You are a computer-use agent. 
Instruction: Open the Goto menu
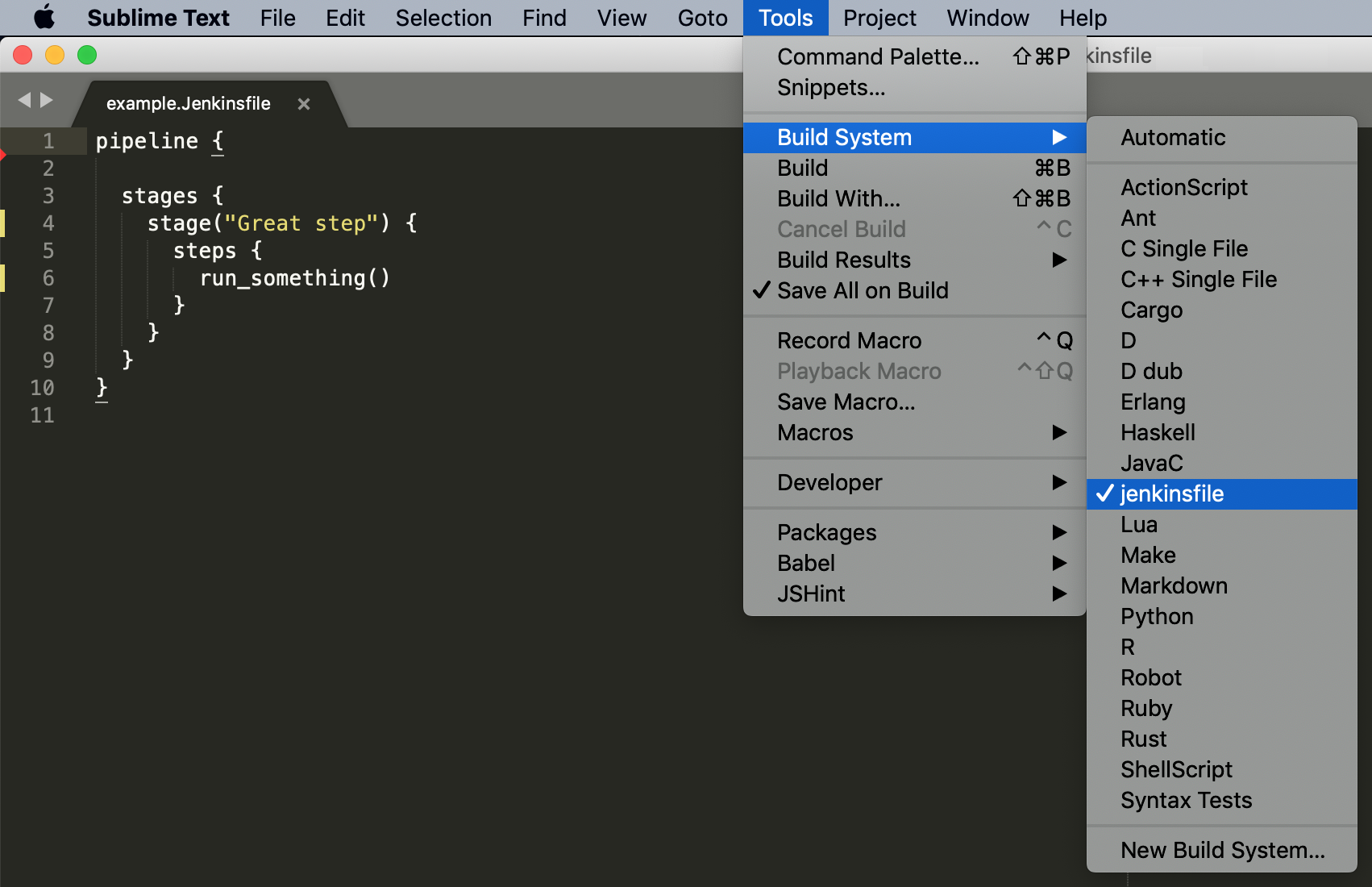point(703,18)
